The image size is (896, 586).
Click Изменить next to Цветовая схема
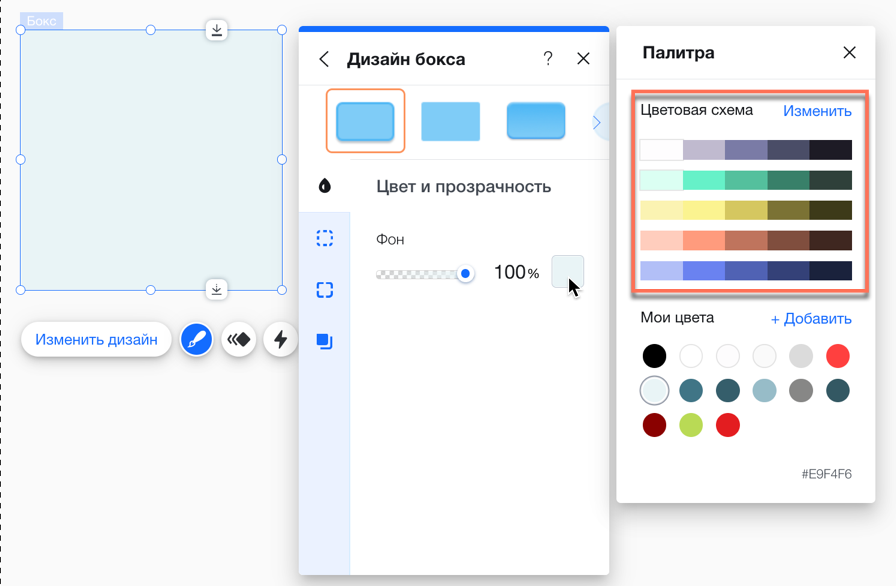(x=817, y=111)
